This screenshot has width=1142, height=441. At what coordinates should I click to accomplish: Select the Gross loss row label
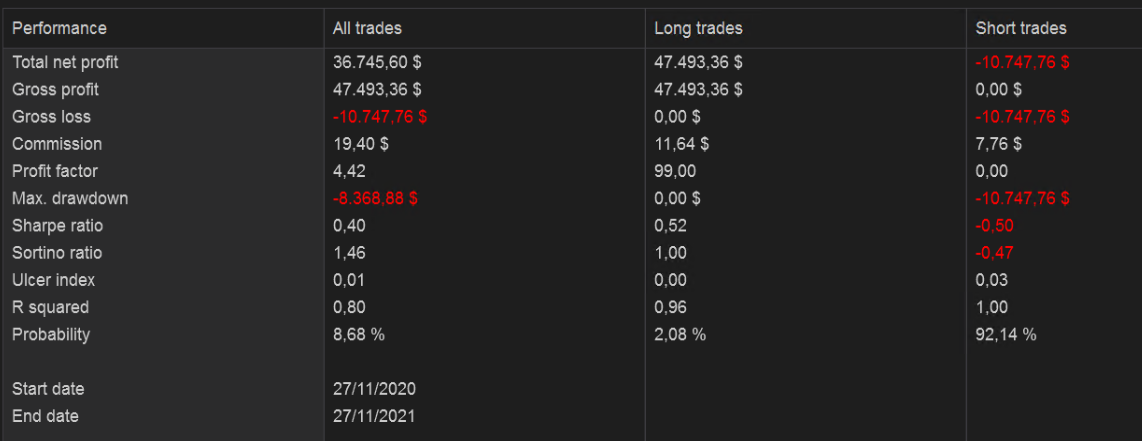coord(51,117)
